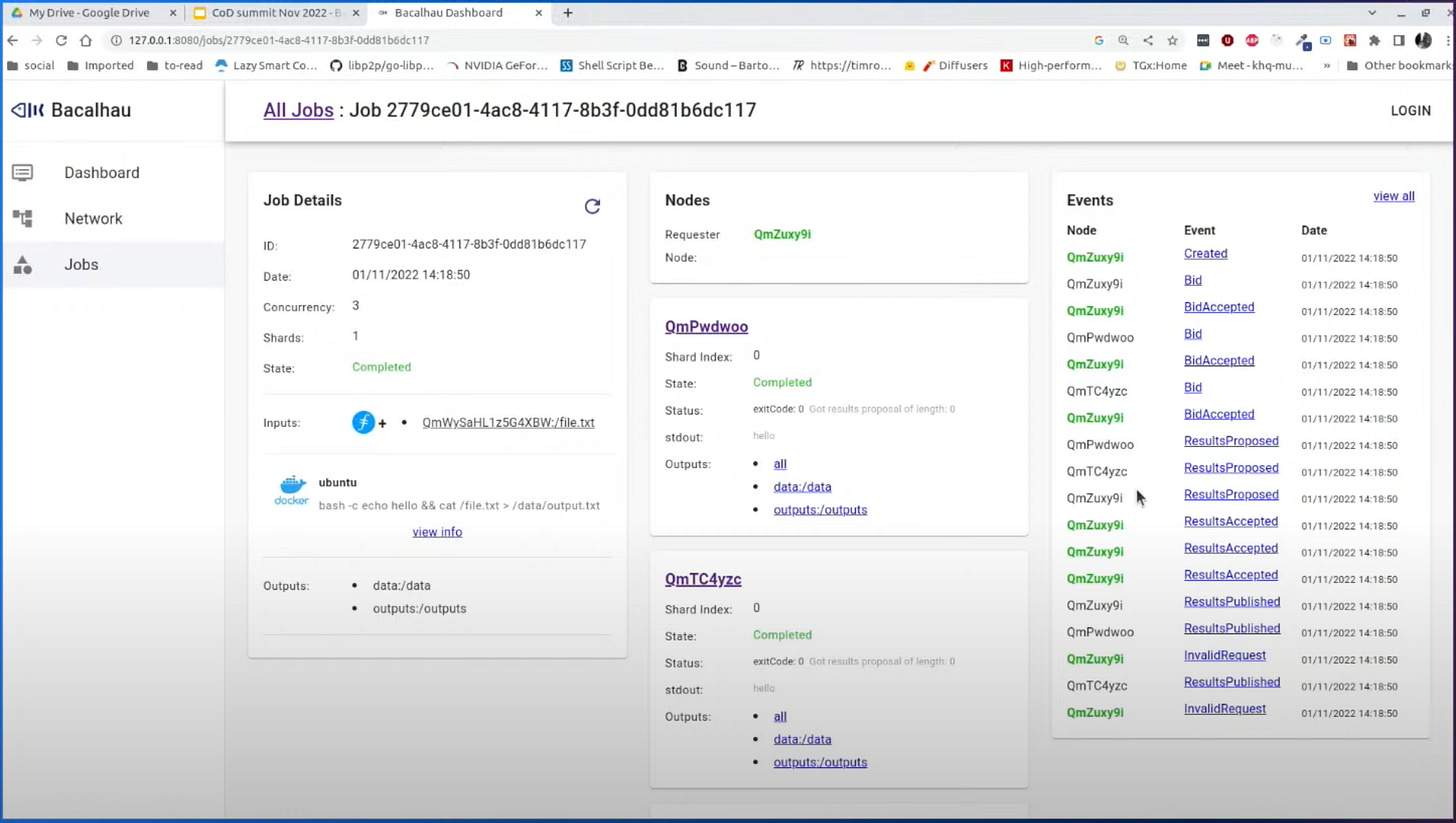This screenshot has height=823, width=1456.
Task: Click the Dashboard sidebar icon
Action: (x=22, y=172)
